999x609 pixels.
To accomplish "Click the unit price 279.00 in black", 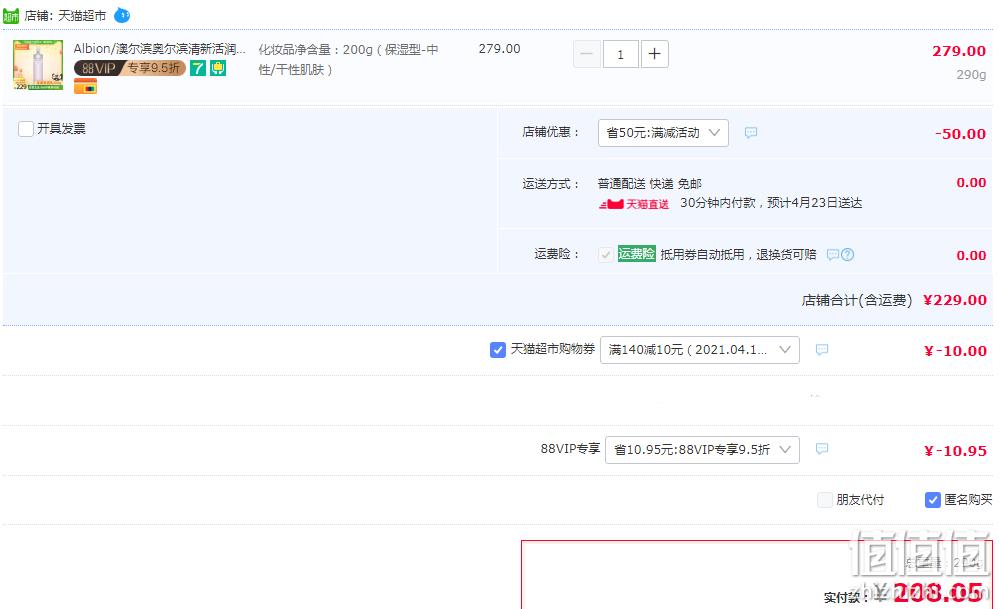I will (500, 49).
